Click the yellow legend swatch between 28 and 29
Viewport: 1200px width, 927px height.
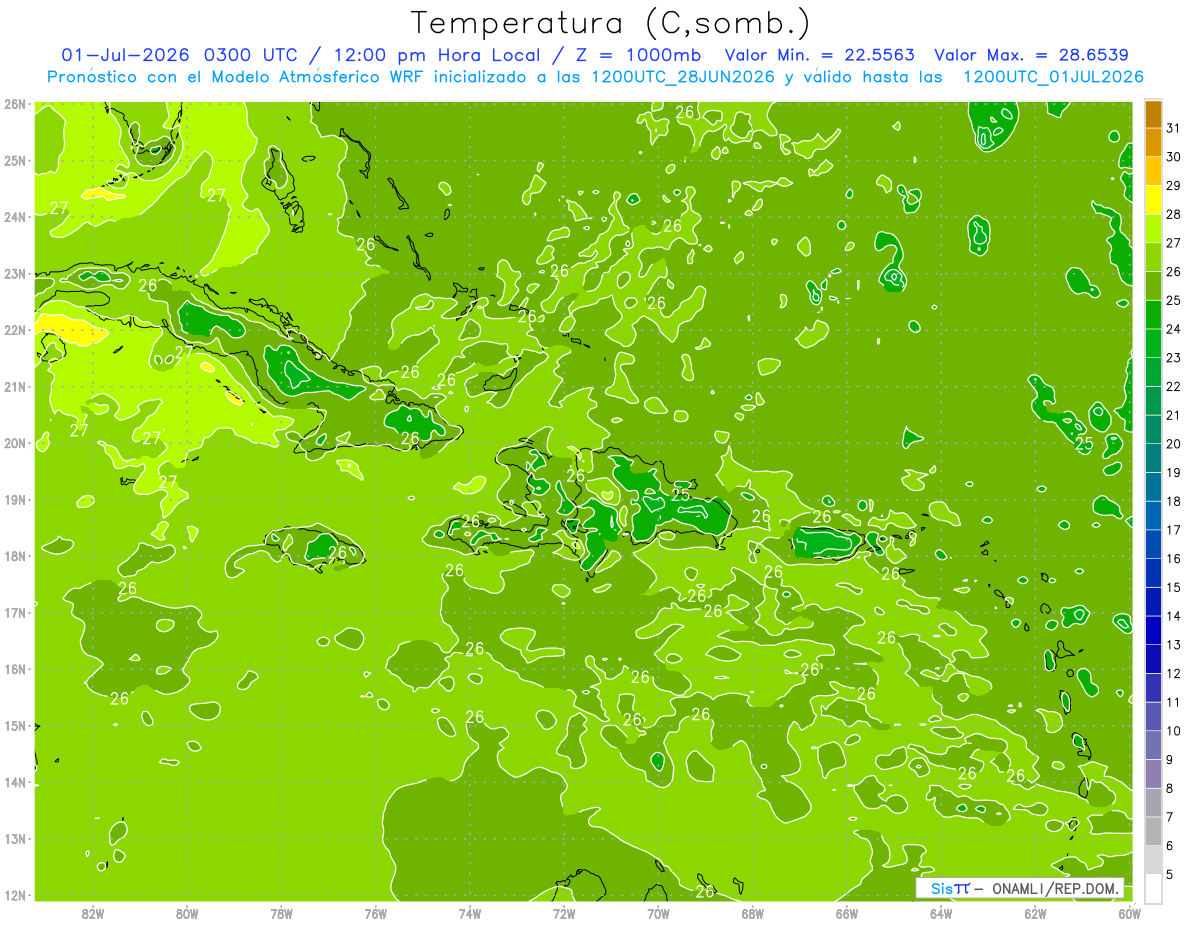[1153, 200]
